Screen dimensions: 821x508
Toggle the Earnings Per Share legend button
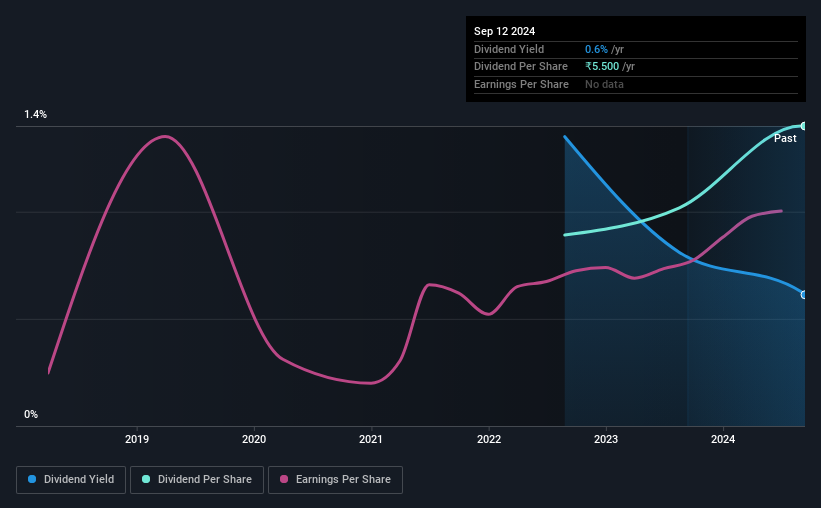click(x=335, y=480)
